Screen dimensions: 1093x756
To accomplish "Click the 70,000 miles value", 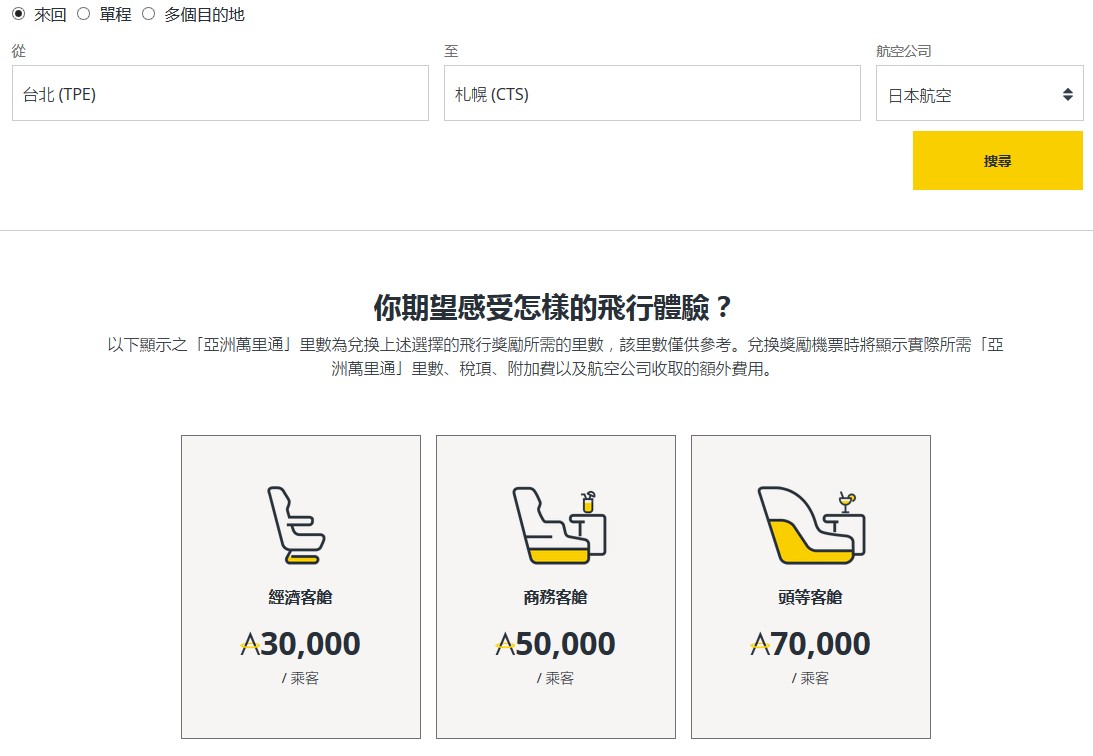I will [x=820, y=644].
